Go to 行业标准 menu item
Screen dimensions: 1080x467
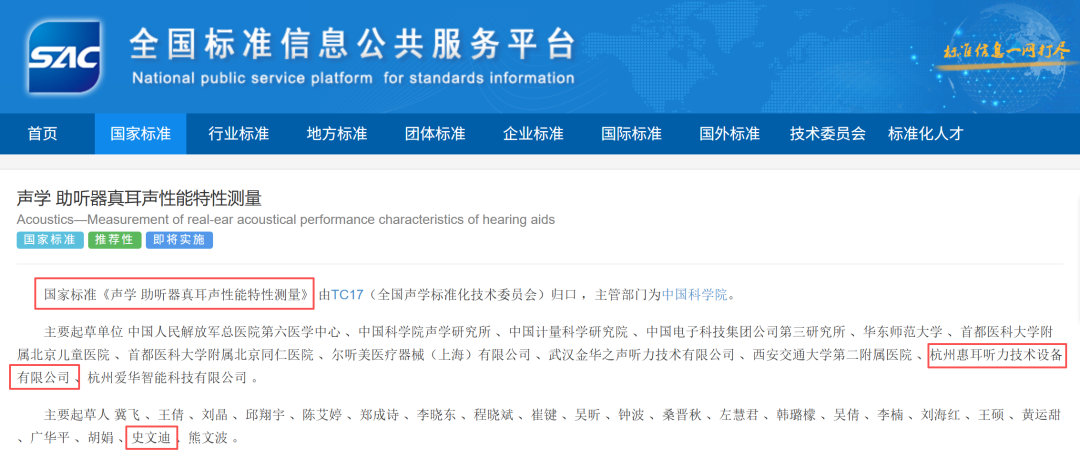point(238,134)
